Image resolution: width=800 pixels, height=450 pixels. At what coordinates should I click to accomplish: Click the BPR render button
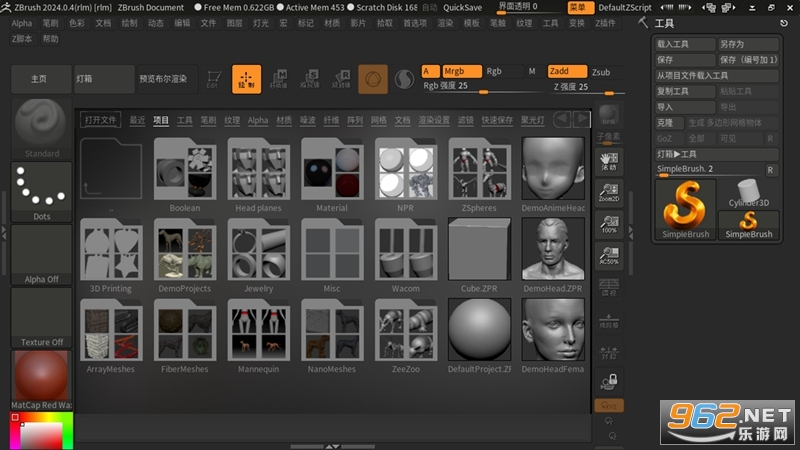(x=609, y=115)
